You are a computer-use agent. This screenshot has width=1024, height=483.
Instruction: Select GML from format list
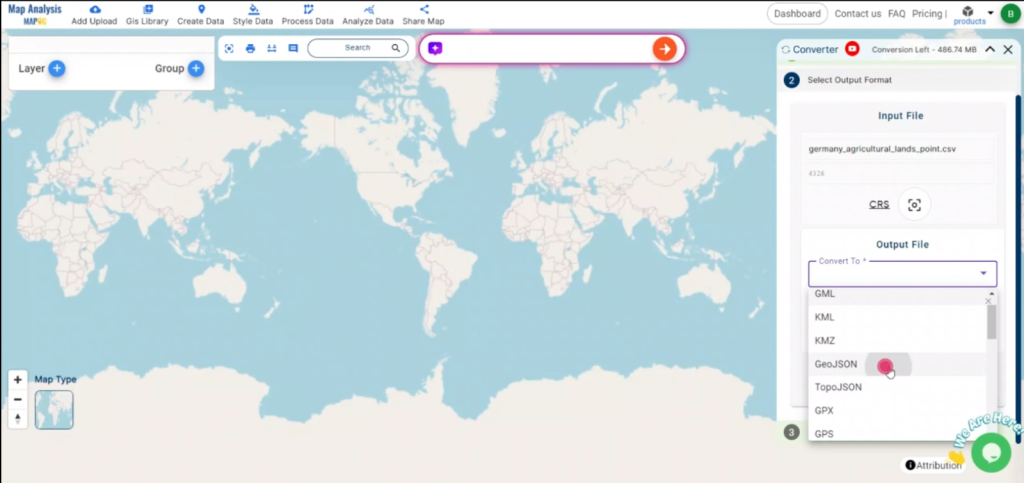point(897,294)
